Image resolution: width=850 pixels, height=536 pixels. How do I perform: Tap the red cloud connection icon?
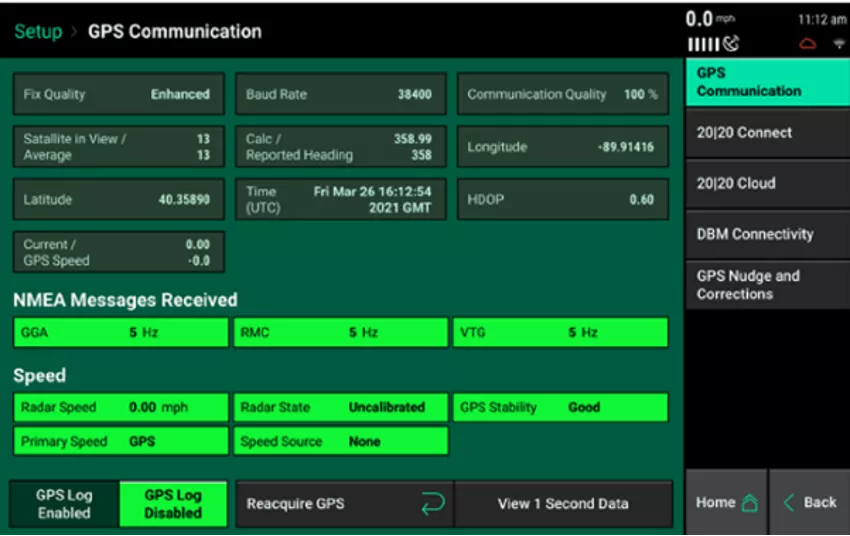pos(807,45)
